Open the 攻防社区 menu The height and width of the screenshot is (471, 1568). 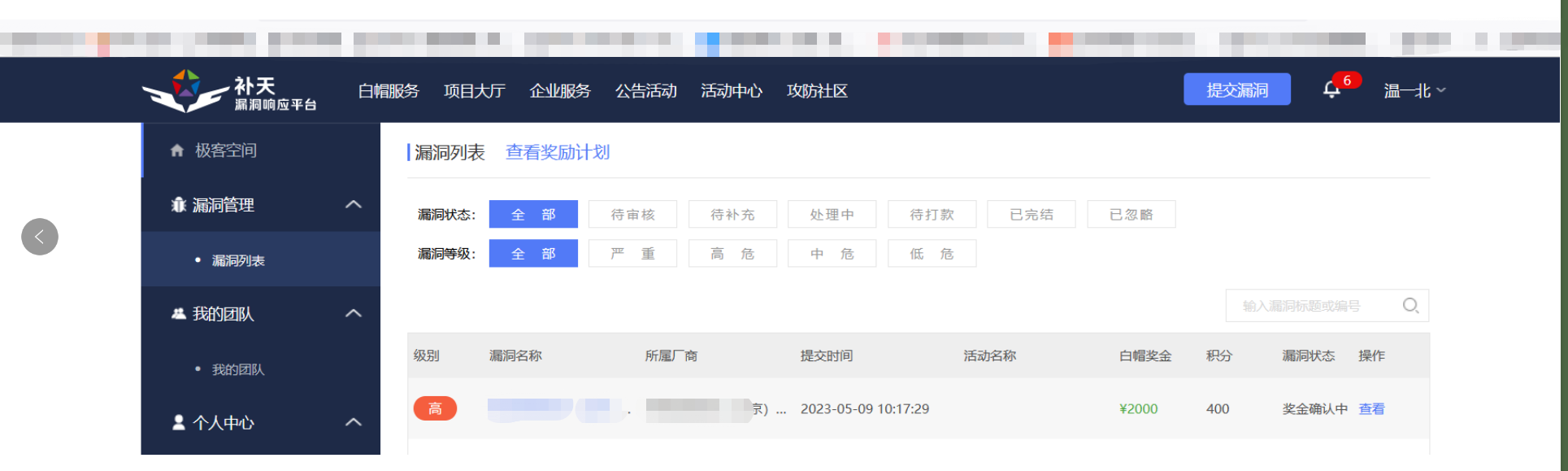817,91
